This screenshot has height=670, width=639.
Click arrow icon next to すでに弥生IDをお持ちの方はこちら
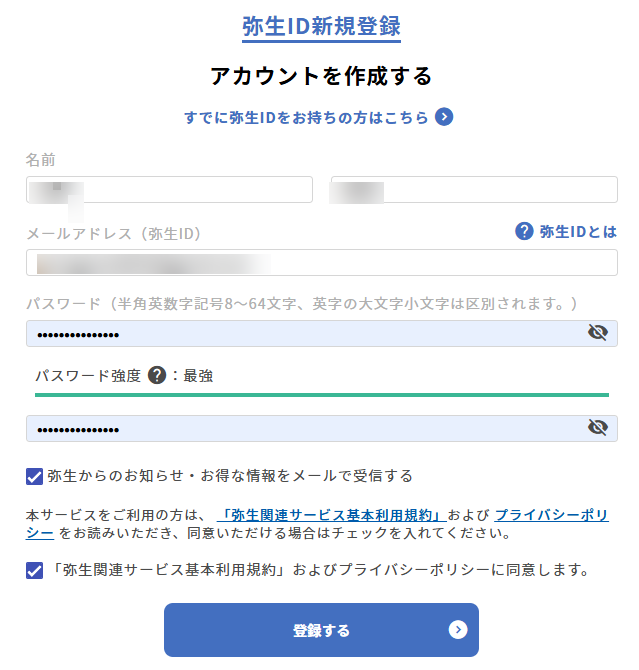(444, 117)
